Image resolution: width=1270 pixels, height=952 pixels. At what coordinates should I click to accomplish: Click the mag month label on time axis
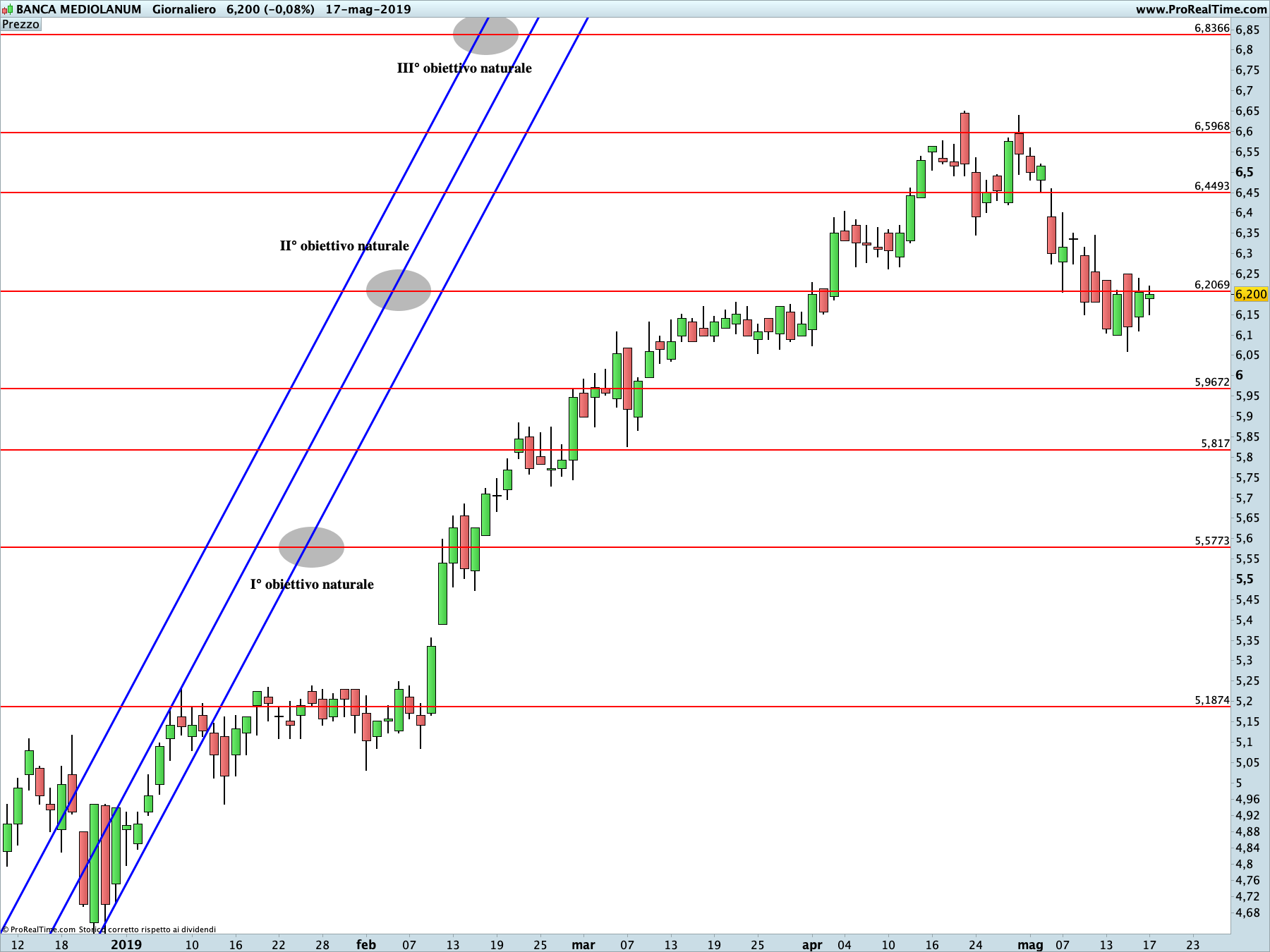[x=1030, y=944]
